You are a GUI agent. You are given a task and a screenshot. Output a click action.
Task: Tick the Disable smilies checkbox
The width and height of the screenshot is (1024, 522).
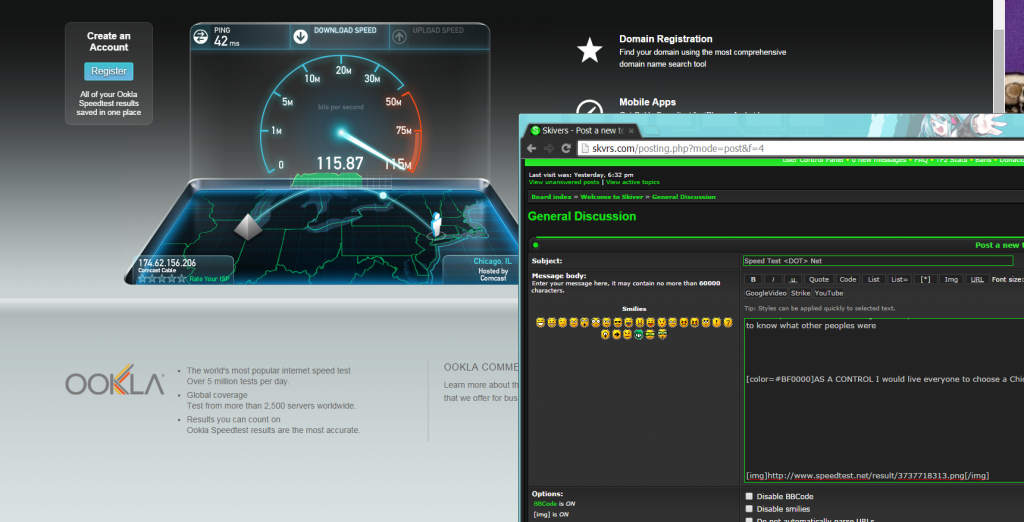[749, 508]
